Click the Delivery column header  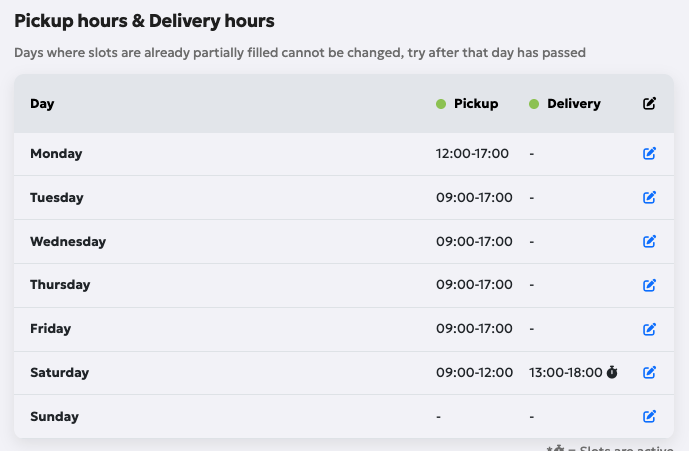click(x=573, y=104)
